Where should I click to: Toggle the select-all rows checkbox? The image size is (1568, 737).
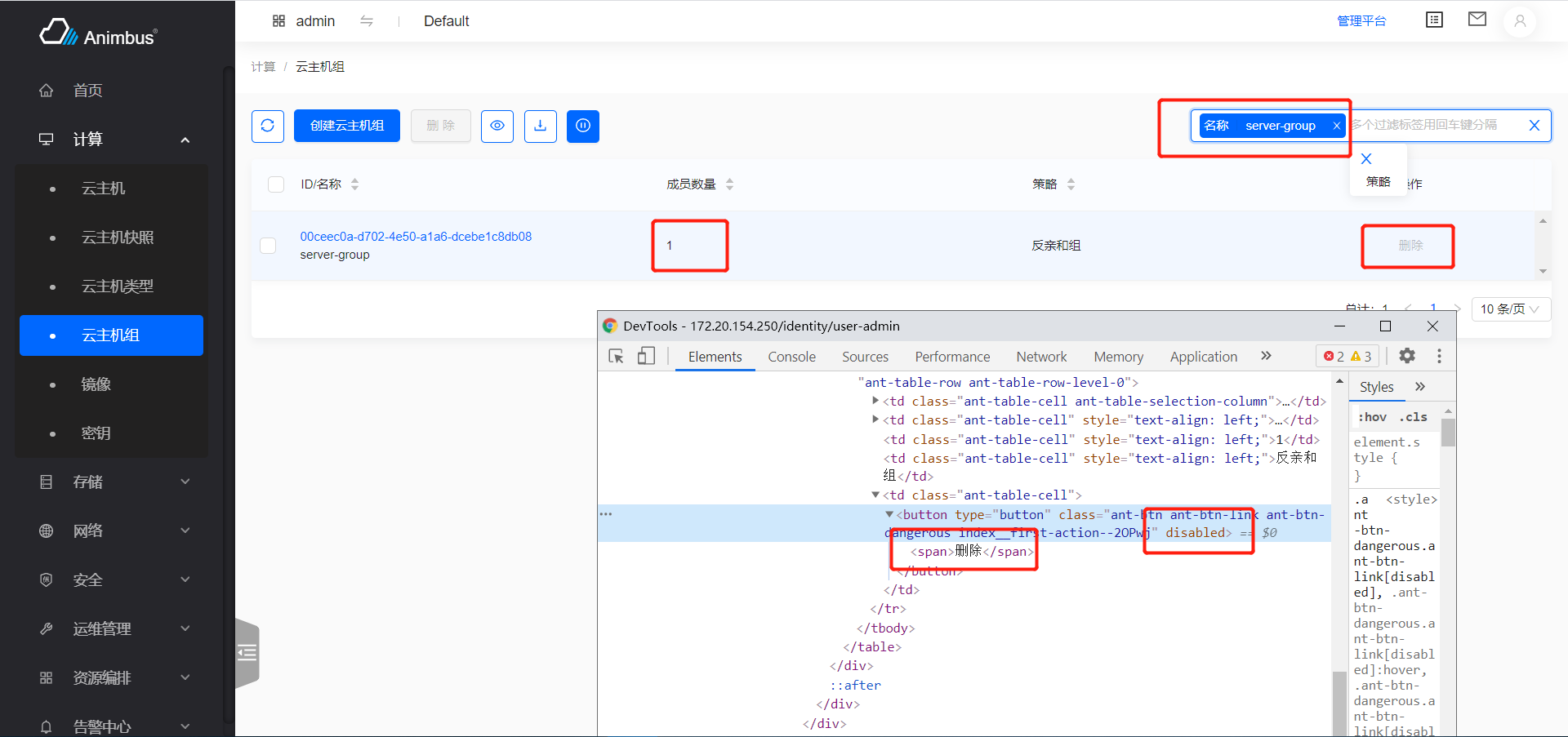tap(276, 184)
